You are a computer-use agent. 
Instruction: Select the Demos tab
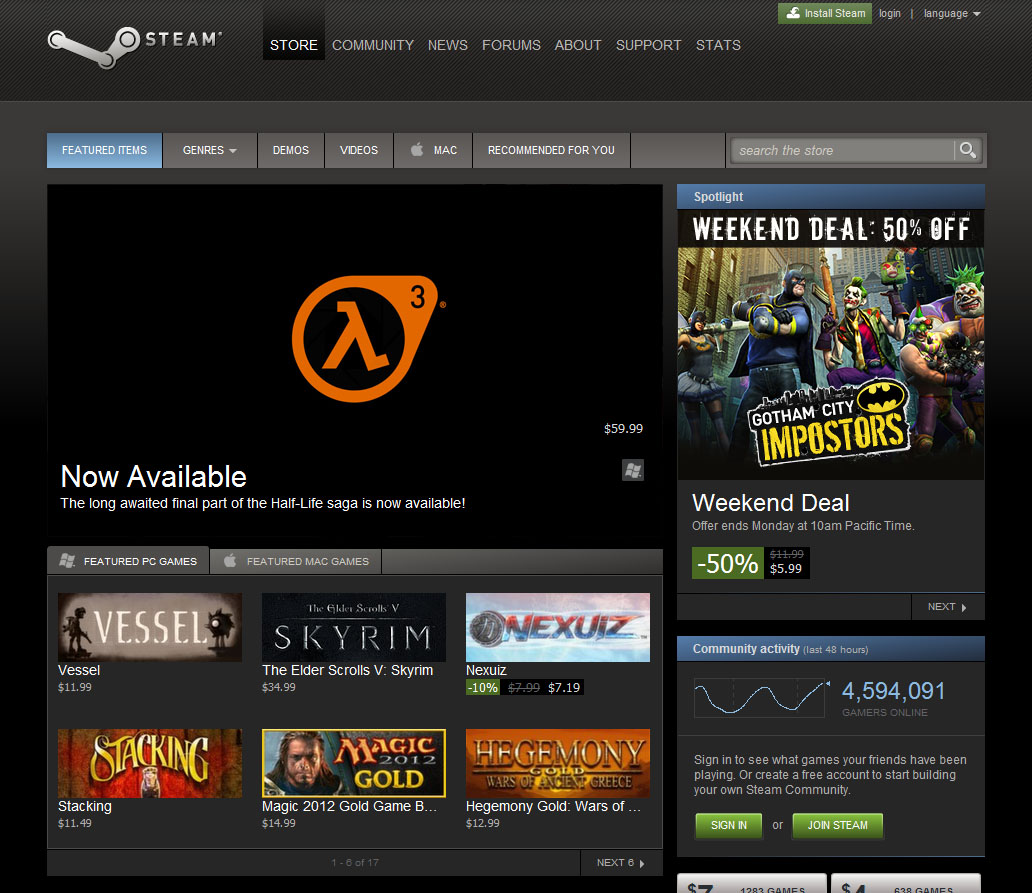tap(290, 150)
